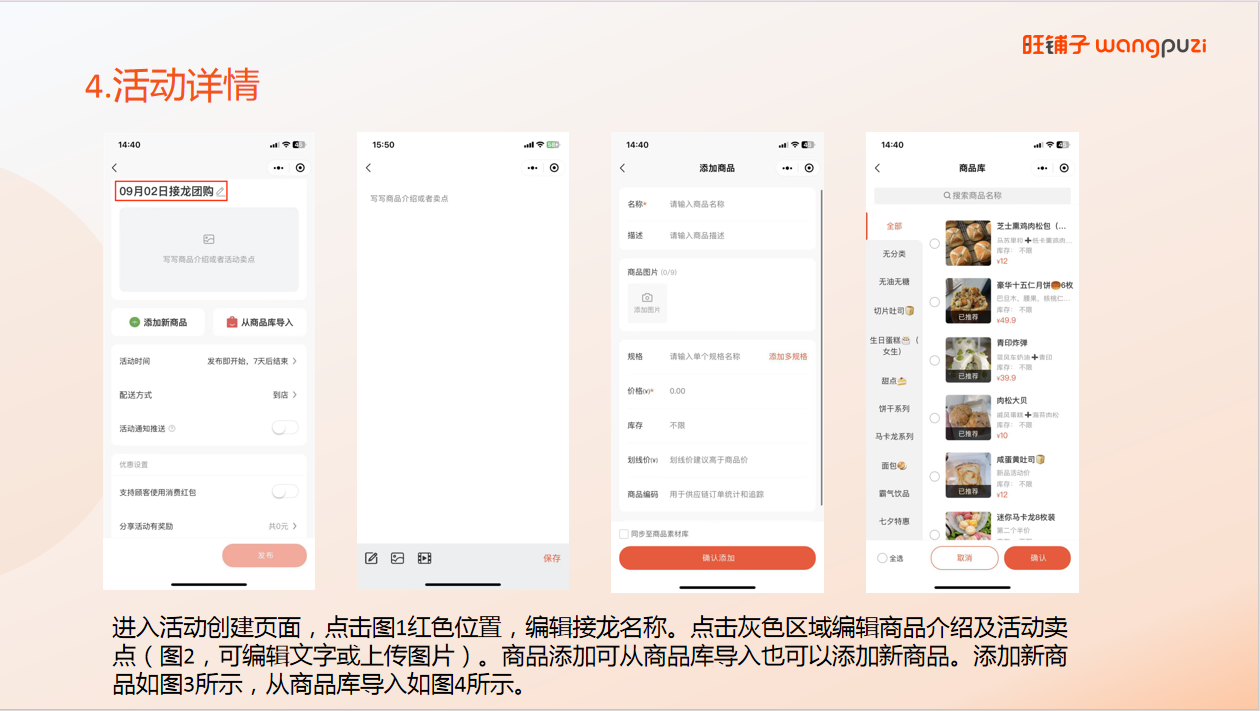
Task: Select the insert video icon in editor toolbar
Action: click(424, 558)
